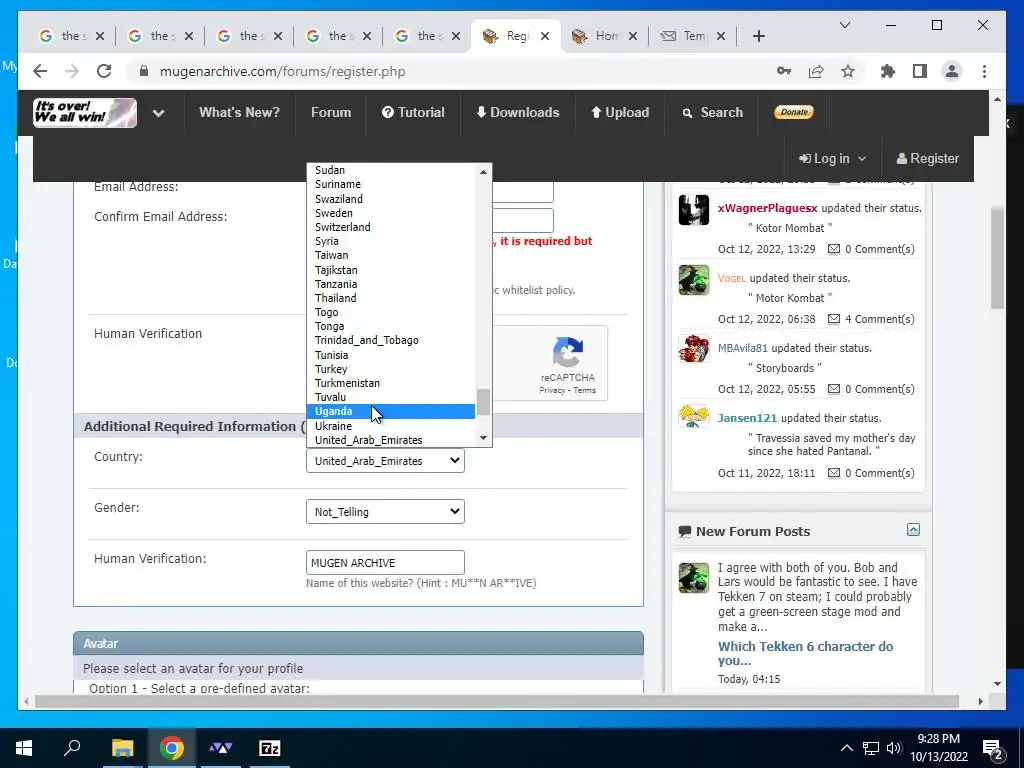Click the country list scroll-up arrow

pos(483,172)
